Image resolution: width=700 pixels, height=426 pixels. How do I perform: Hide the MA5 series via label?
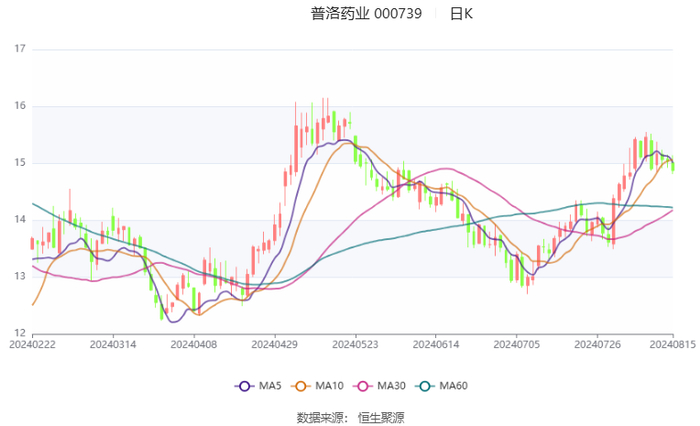click(x=270, y=386)
